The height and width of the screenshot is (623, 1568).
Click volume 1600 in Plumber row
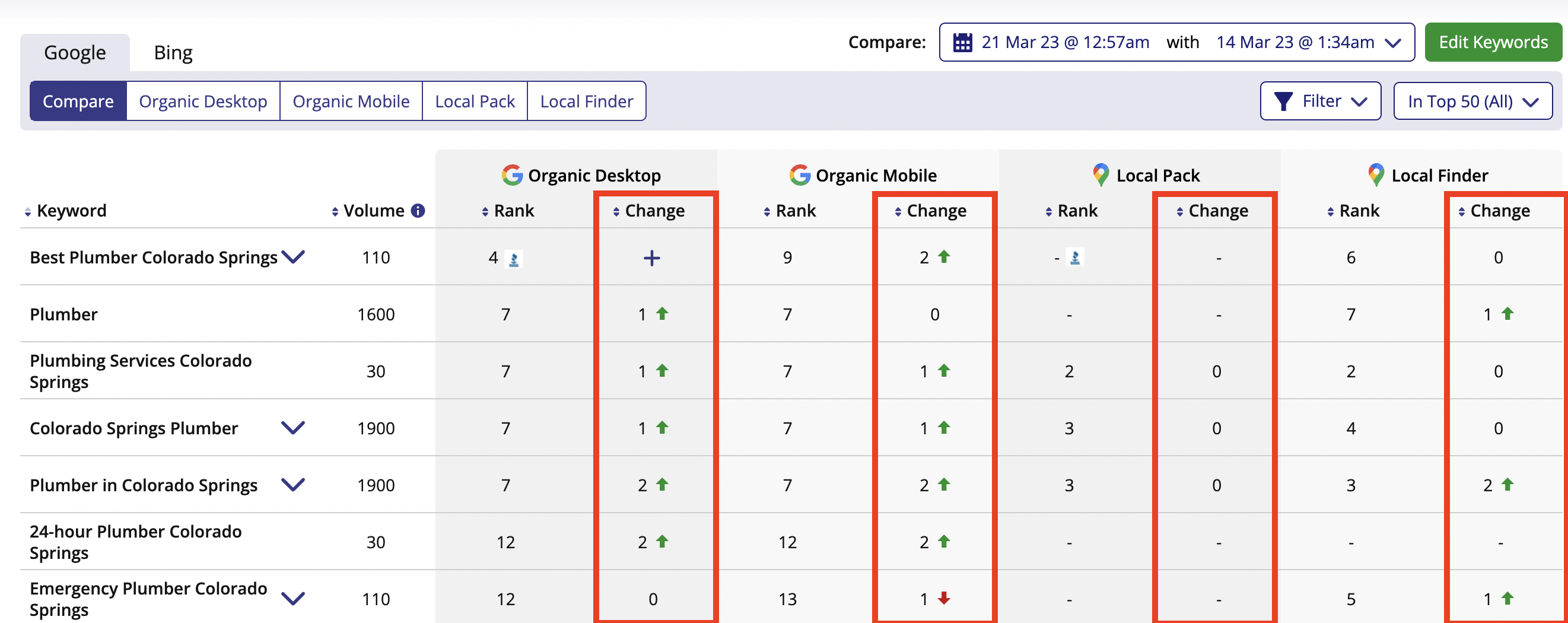click(376, 314)
